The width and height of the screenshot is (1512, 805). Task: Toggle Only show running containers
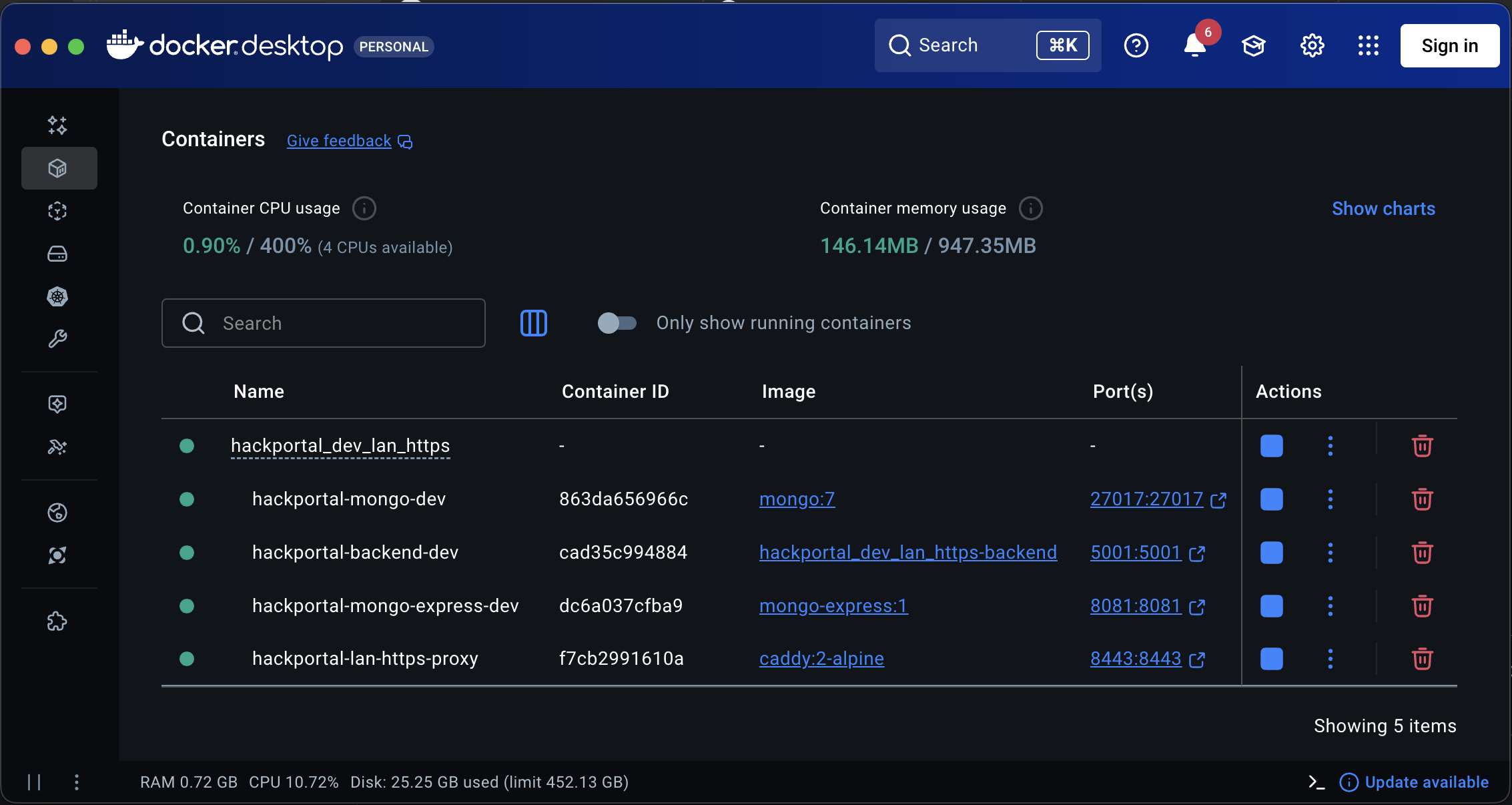pos(617,323)
